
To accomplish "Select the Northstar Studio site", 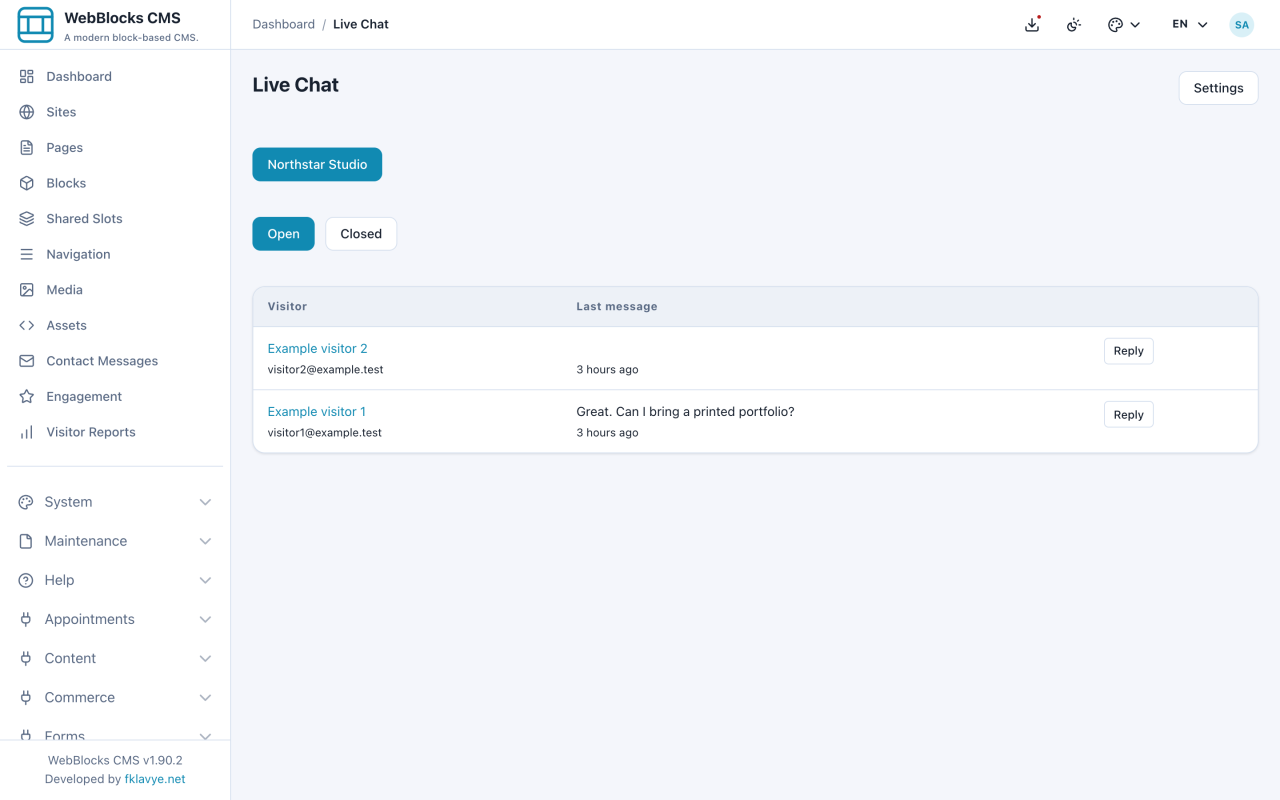I will [x=317, y=165].
